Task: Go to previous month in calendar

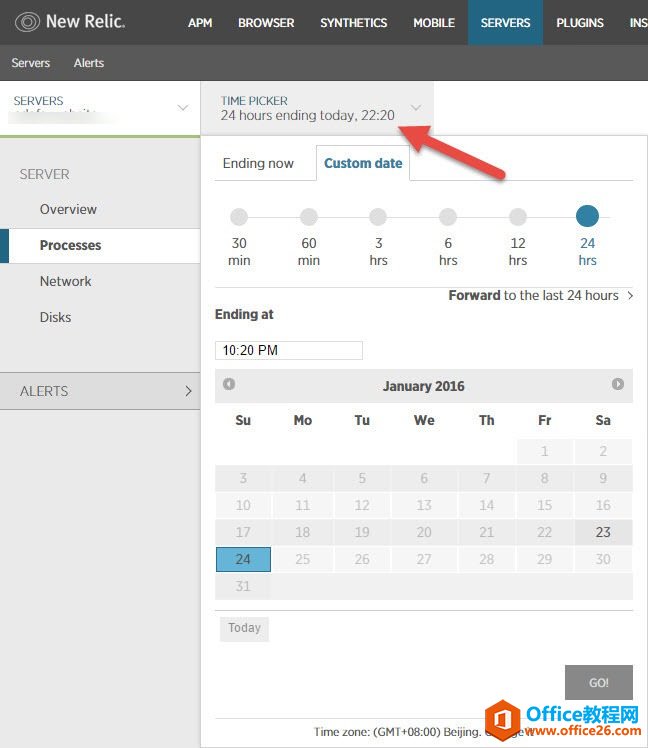Action: point(229,384)
